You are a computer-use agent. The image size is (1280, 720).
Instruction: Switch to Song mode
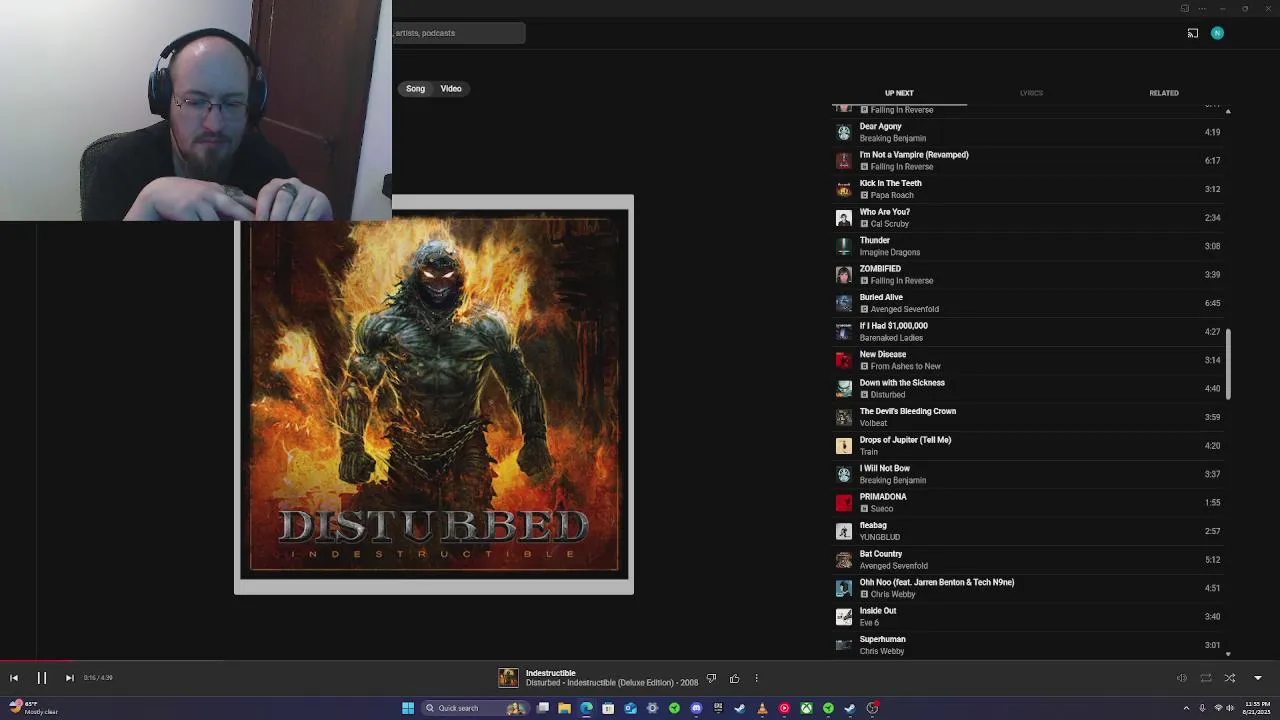click(415, 89)
